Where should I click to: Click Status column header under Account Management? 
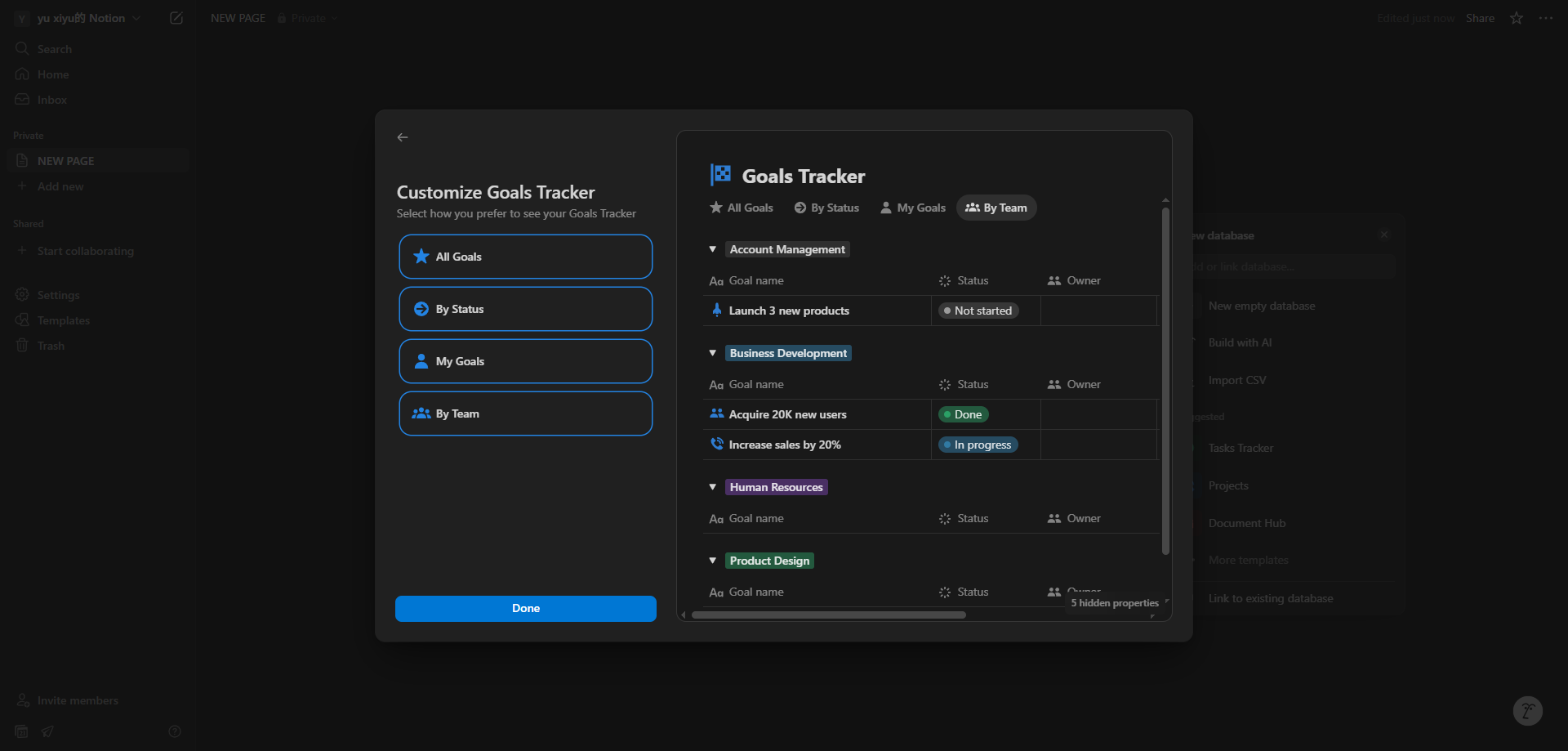click(x=964, y=280)
